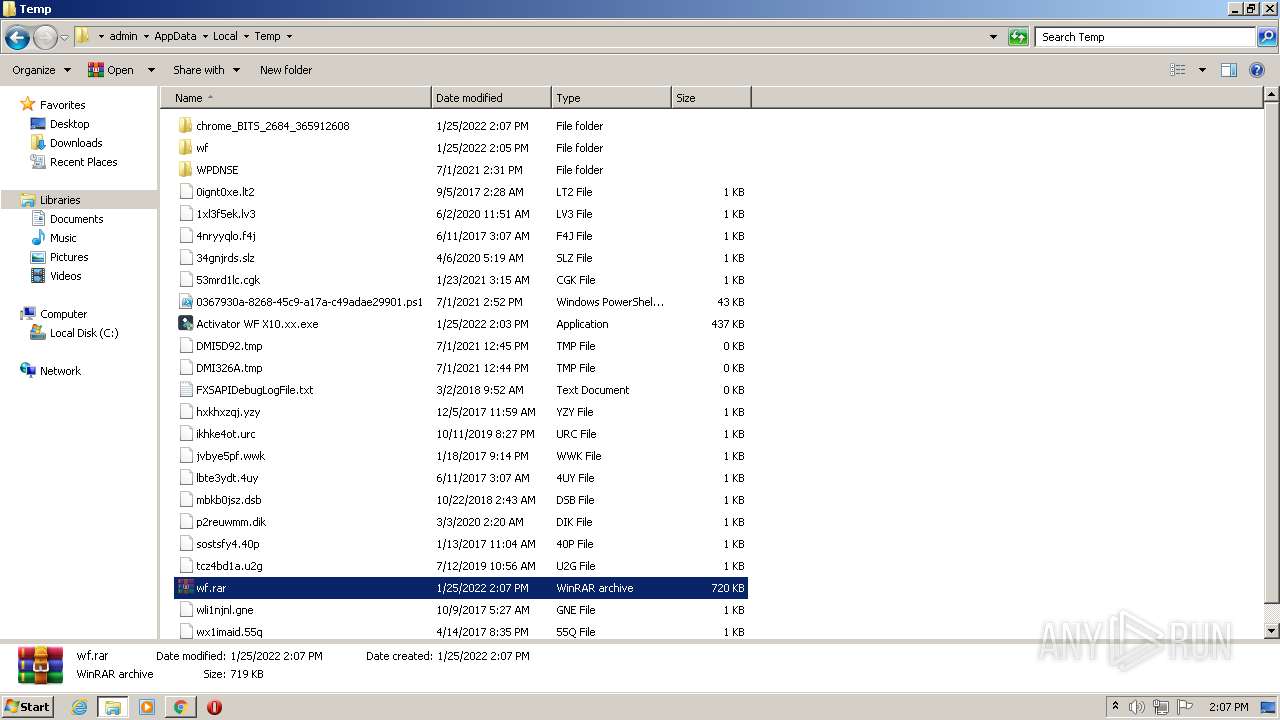Select file 4nryyqlo.f4j
The width and height of the screenshot is (1280, 720).
tap(226, 236)
